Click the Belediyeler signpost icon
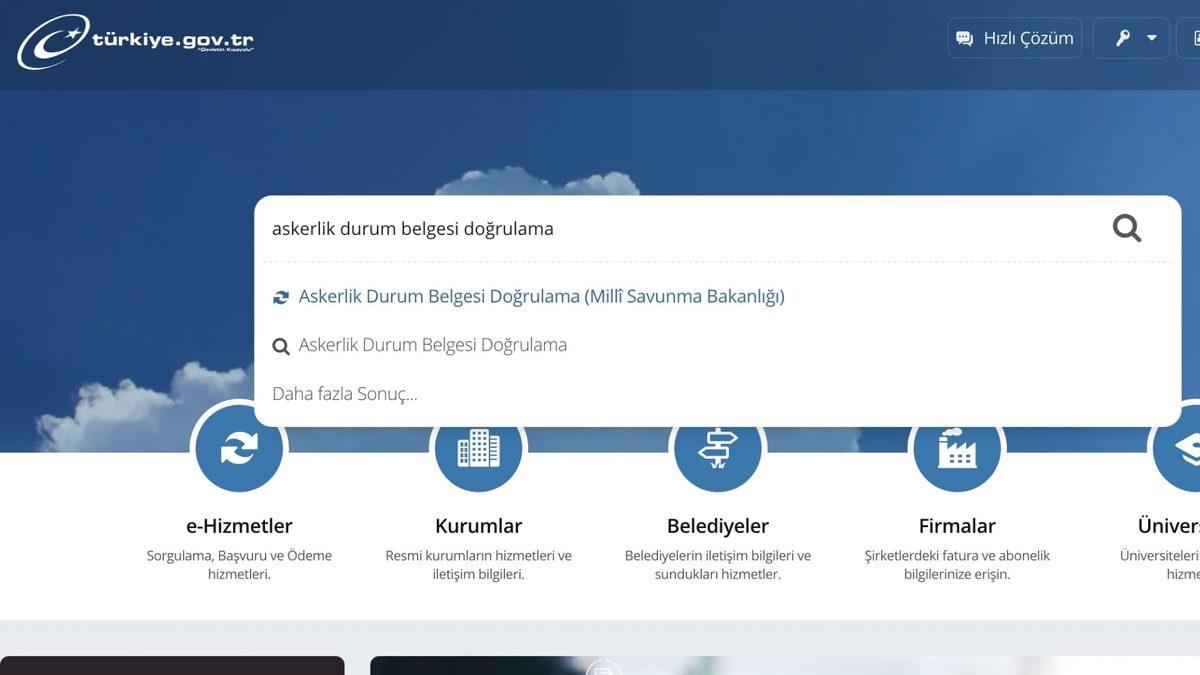Image resolution: width=1200 pixels, height=675 pixels. coord(718,447)
